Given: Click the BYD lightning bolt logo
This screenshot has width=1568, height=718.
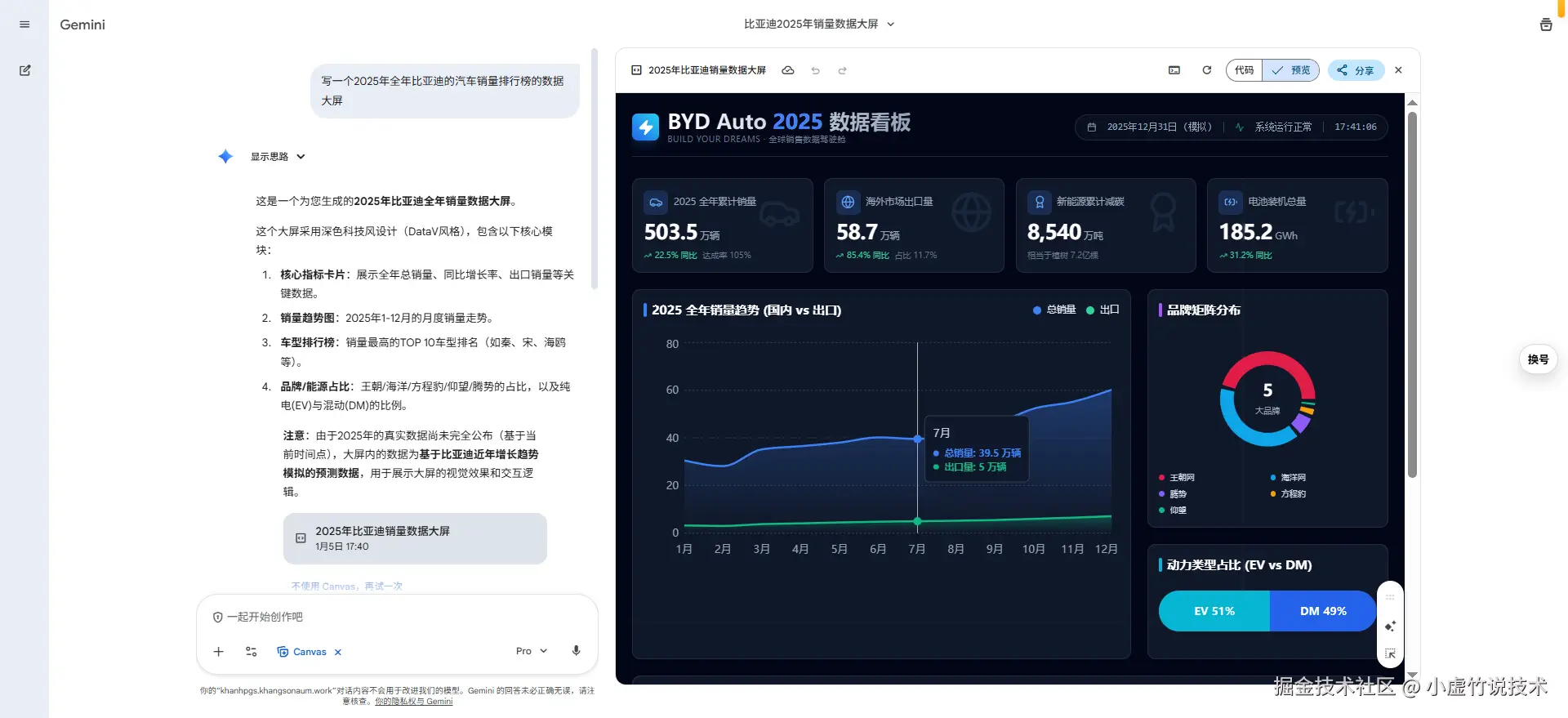Looking at the screenshot, I should pos(645,127).
